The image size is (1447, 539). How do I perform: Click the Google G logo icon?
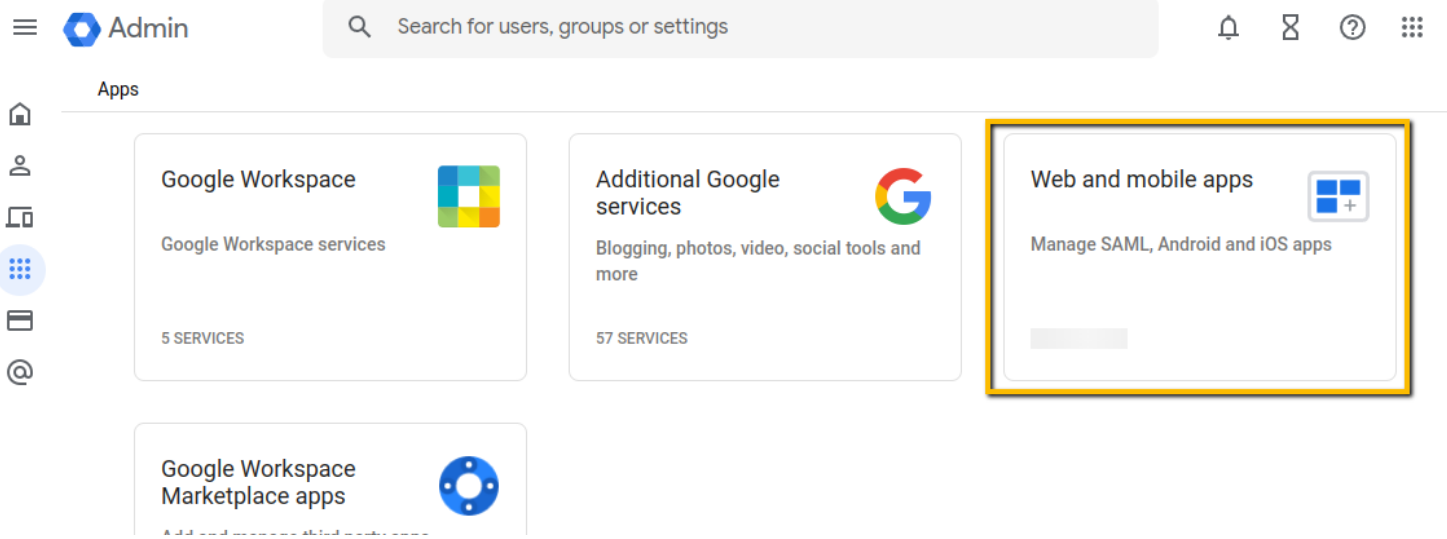(903, 196)
